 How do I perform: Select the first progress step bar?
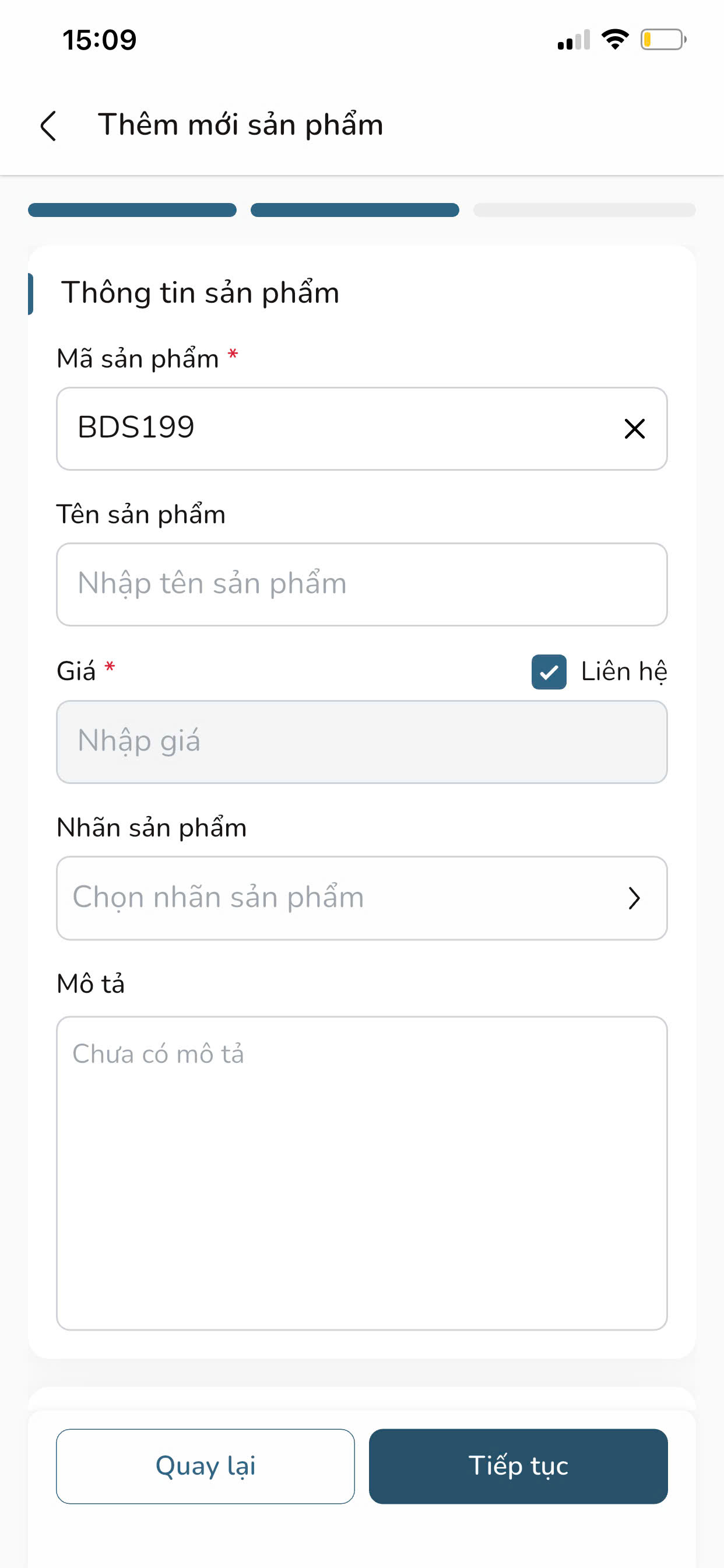tap(132, 210)
